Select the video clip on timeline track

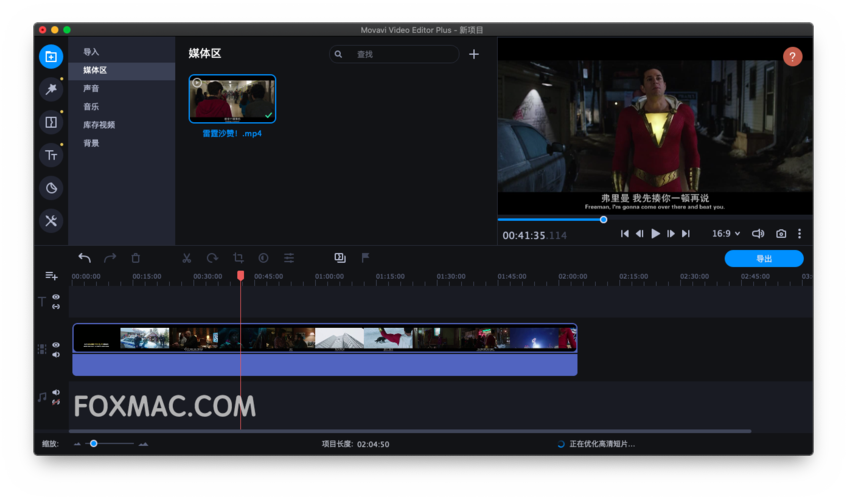pyautogui.click(x=325, y=338)
